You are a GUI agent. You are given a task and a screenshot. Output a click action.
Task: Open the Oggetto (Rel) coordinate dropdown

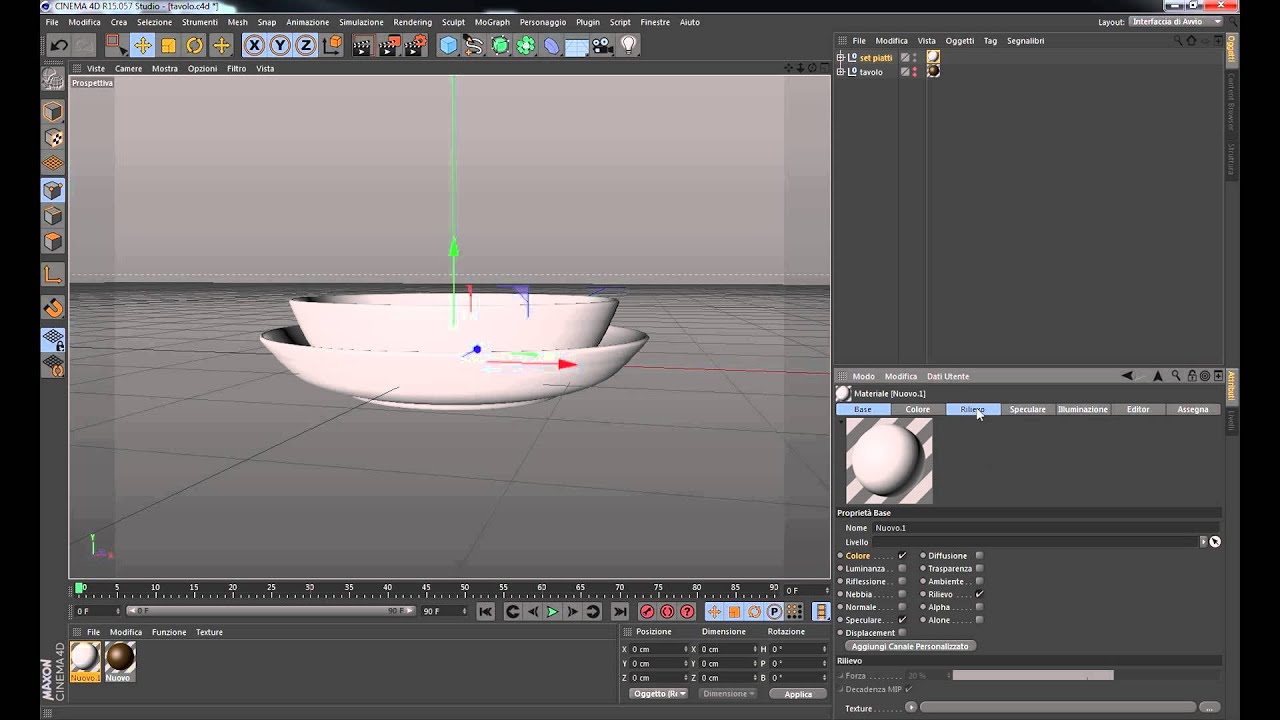click(659, 693)
